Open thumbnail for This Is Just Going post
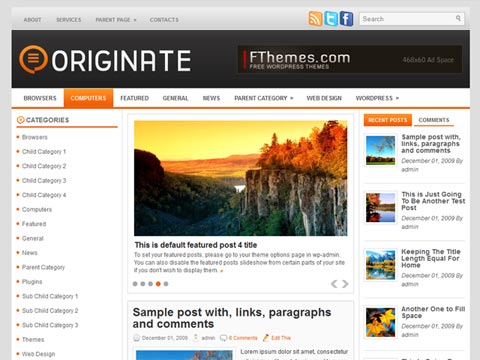 (x=380, y=208)
